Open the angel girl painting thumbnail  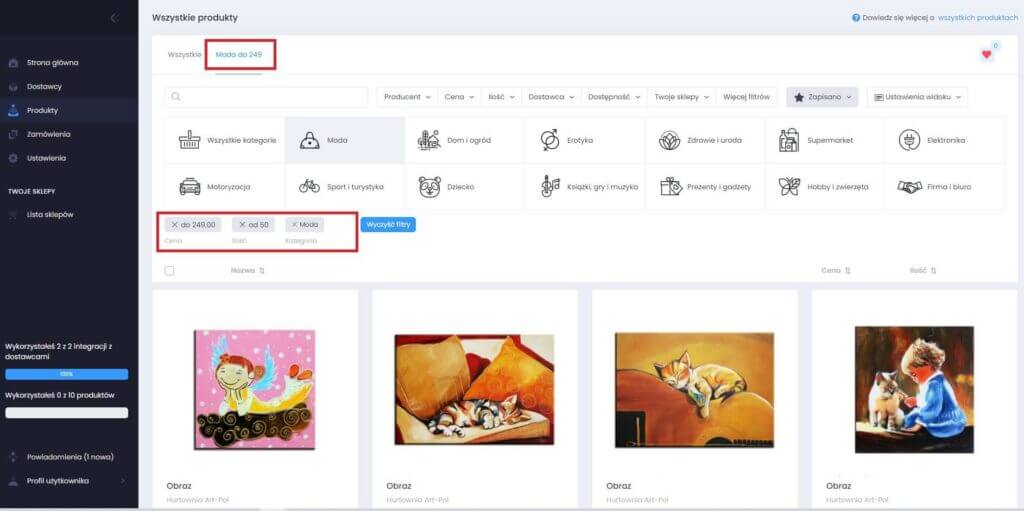(255, 389)
